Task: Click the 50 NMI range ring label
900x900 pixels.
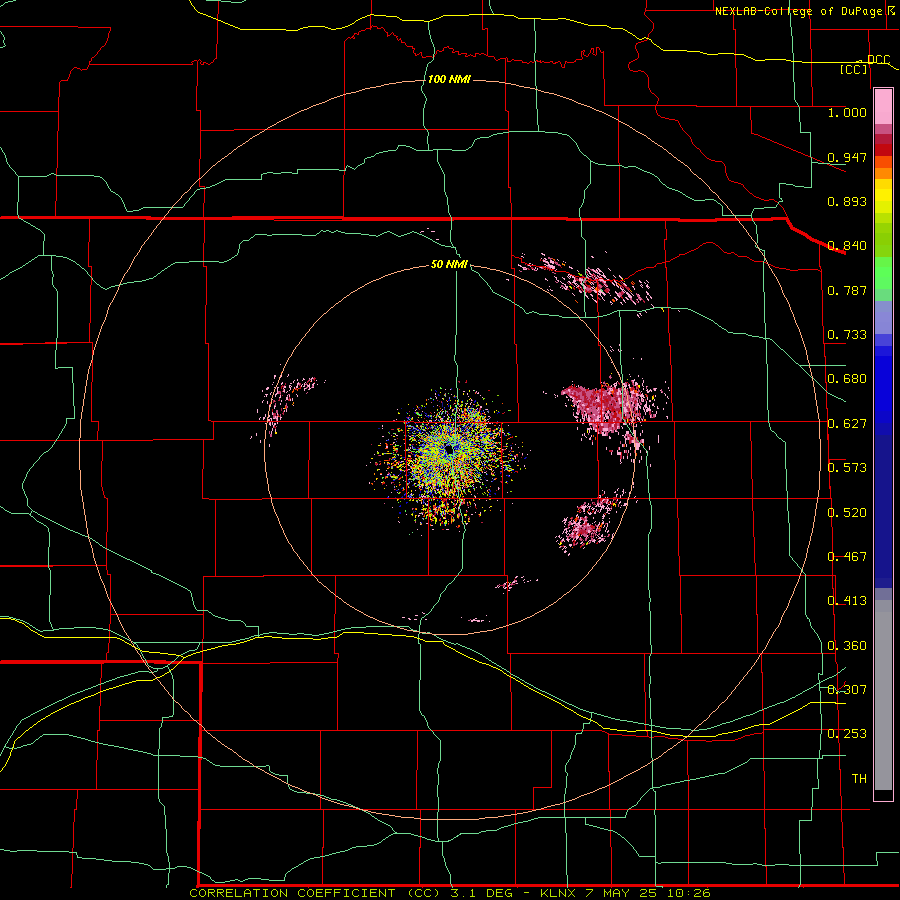Action: coord(449,264)
